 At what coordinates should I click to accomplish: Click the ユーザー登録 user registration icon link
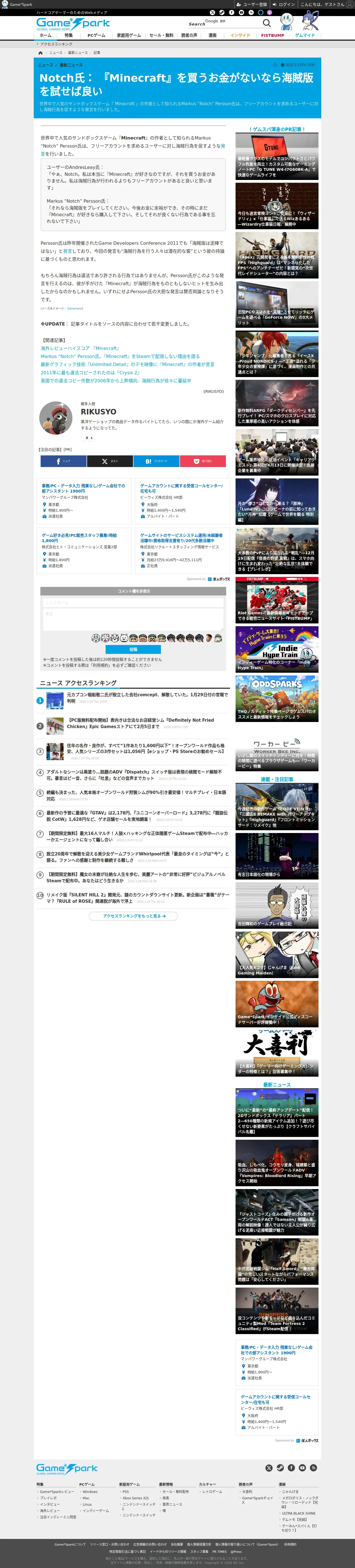251,4
